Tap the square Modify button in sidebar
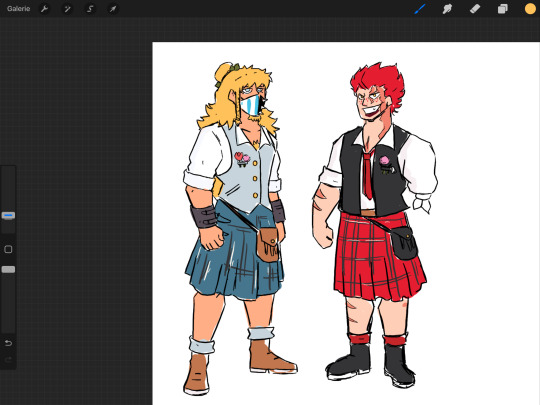Viewport: 540px width, 405px height. 8,249
